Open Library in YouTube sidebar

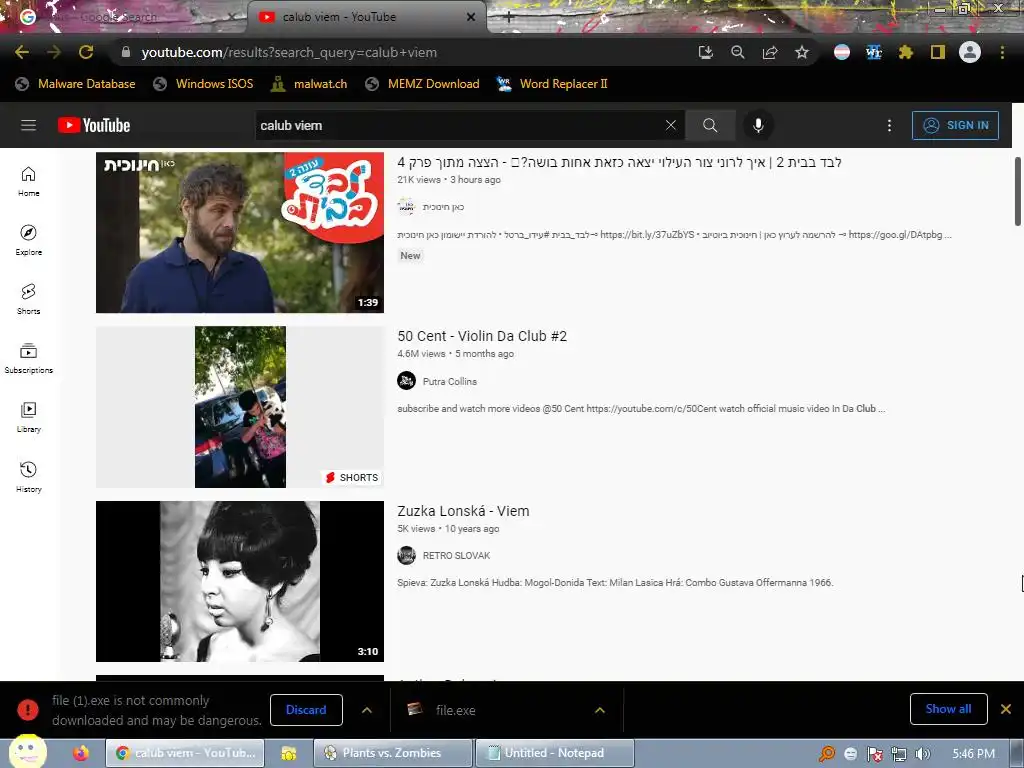28,417
